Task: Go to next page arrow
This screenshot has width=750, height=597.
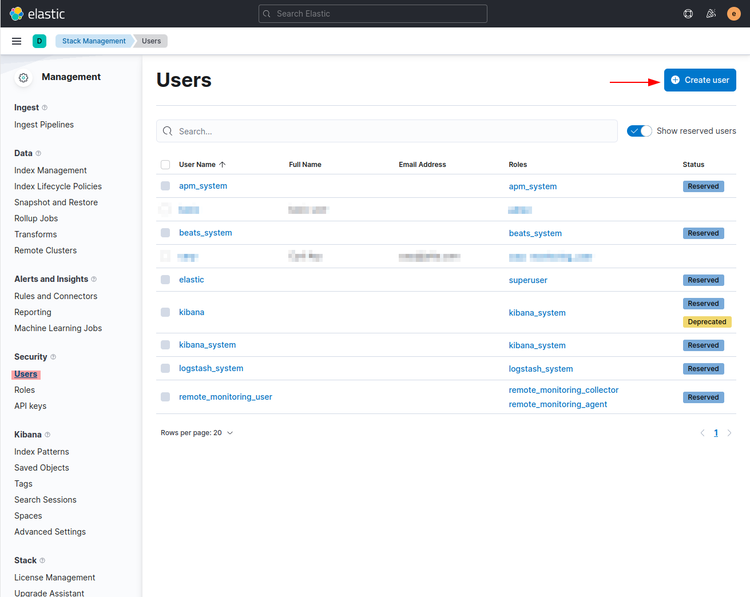Action: 729,433
